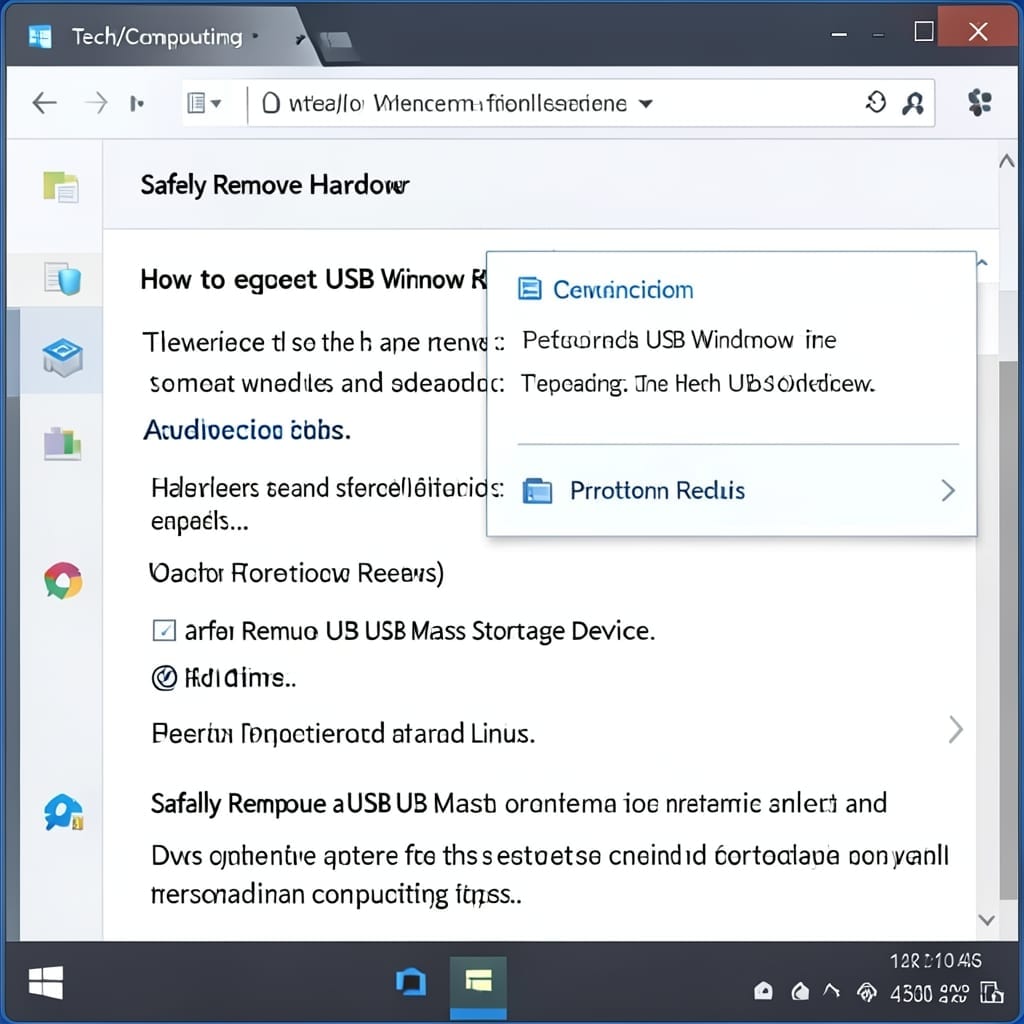Click the Peertin Fonoctierotd atarod Linus row
Screen dimensions: 1024x1024
coord(343,733)
